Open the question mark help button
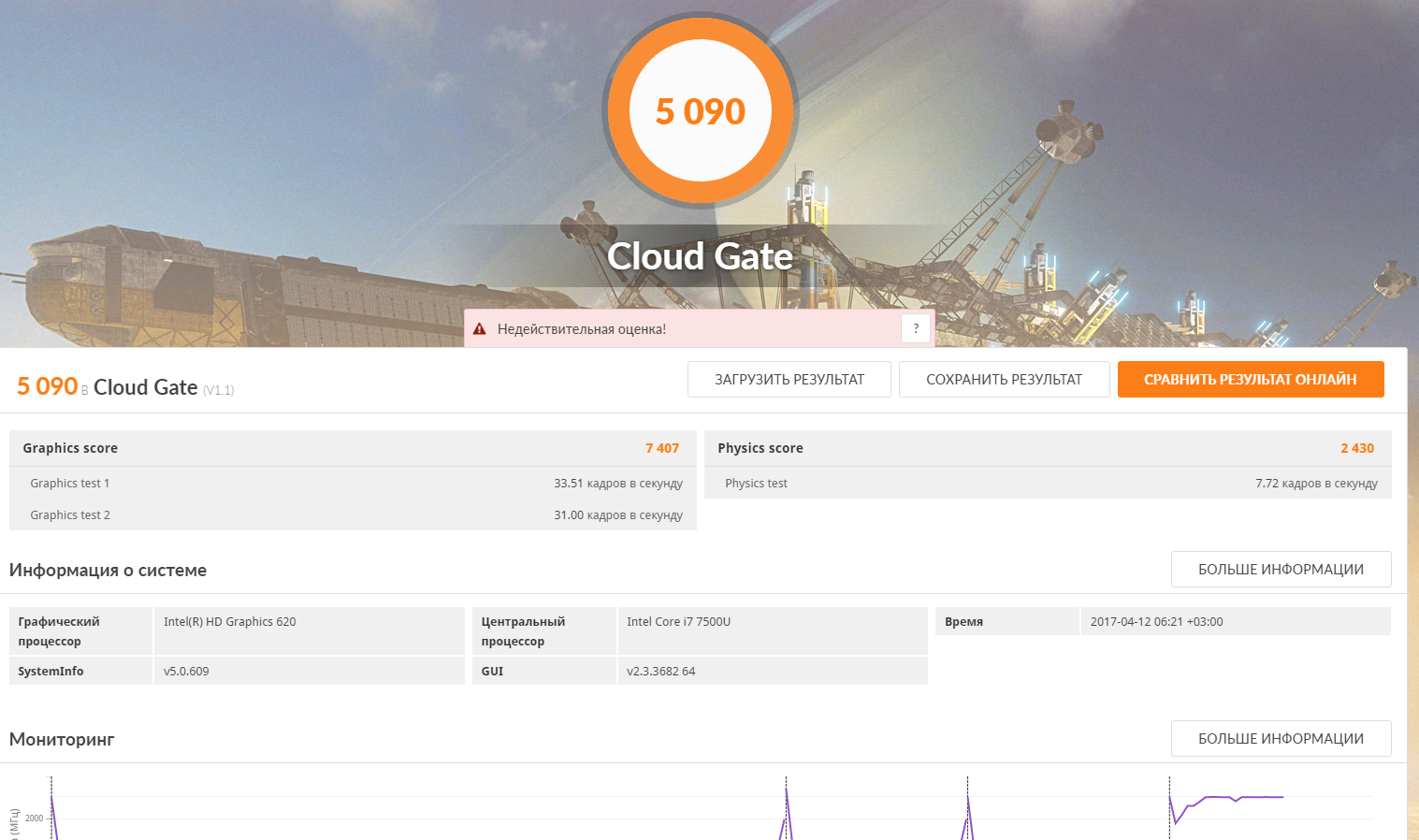Viewport: 1419px width, 840px height. (916, 328)
